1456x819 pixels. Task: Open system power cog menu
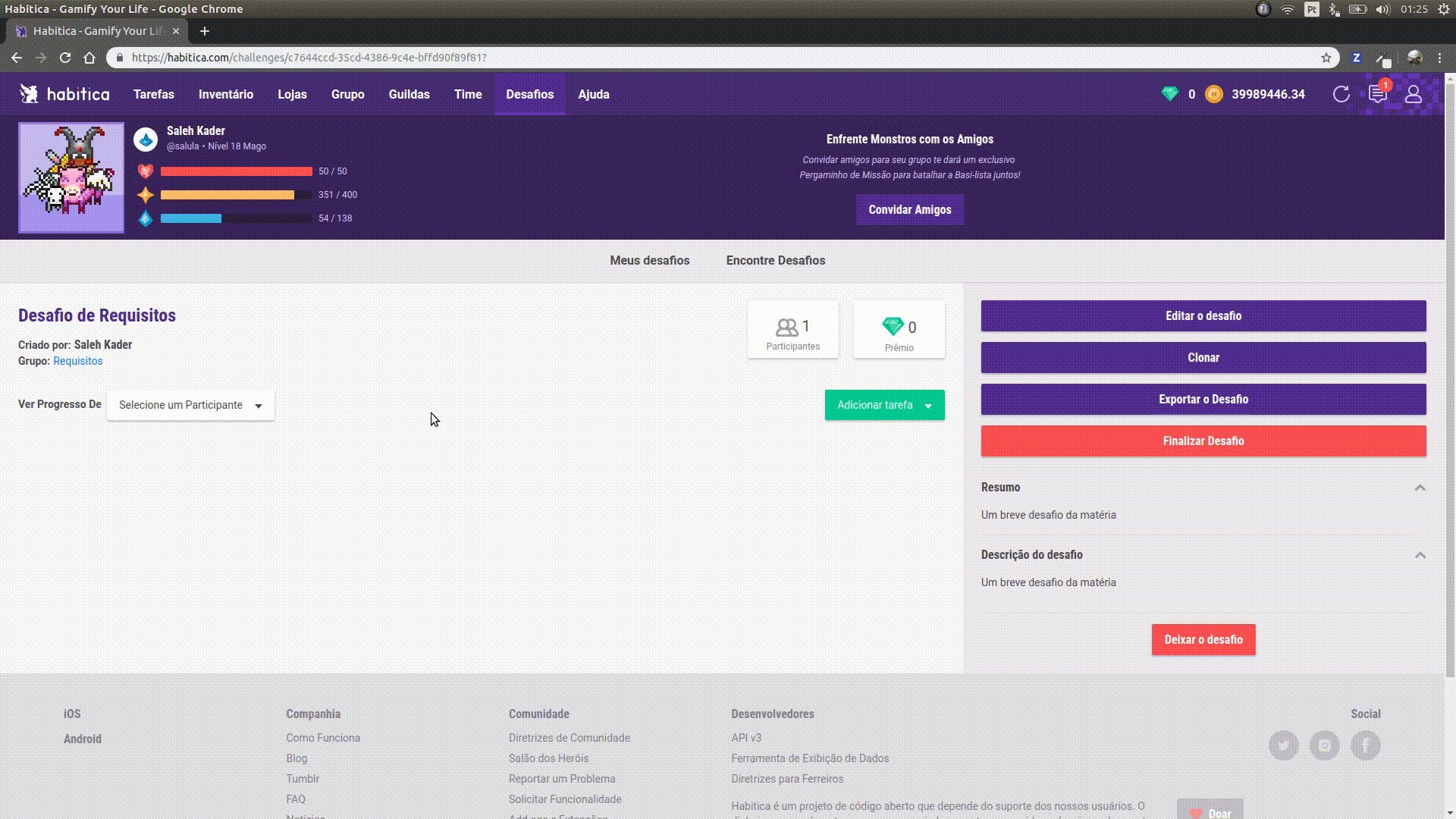(1444, 9)
